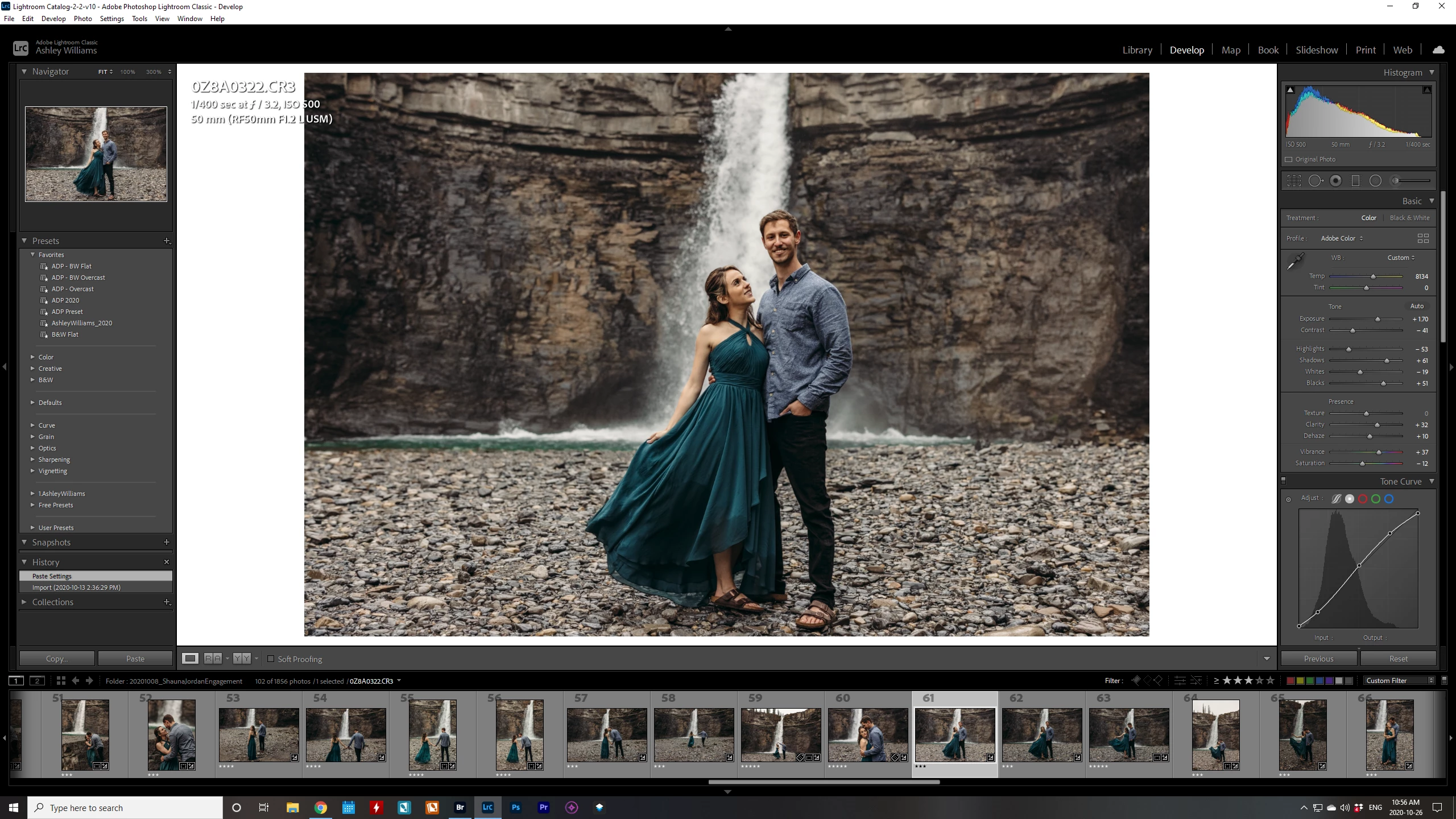The height and width of the screenshot is (819, 1456).
Task: Open the profile browser grid icon
Action: (x=1423, y=238)
